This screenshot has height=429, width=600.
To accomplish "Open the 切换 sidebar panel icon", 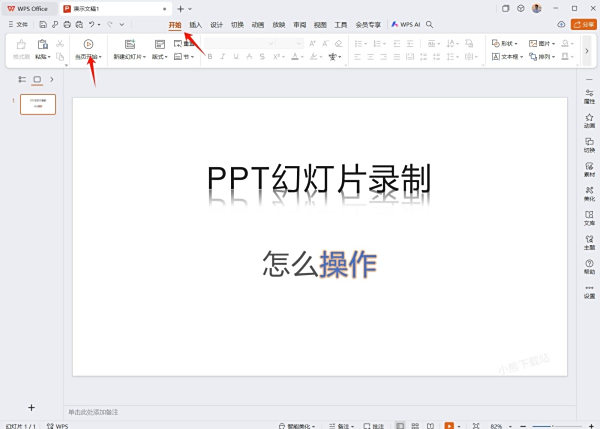I will tap(589, 145).
